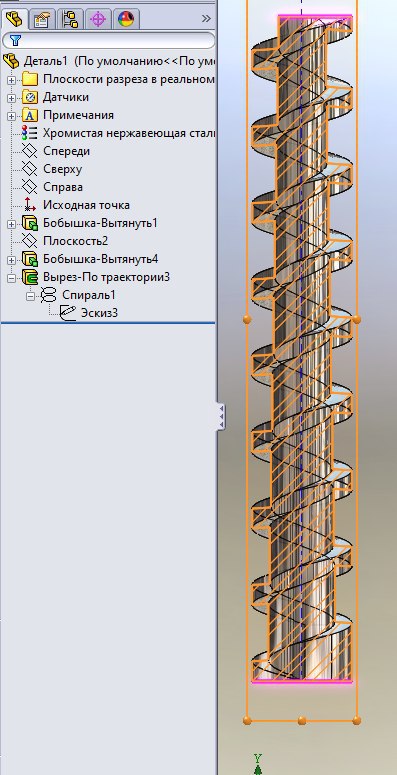Expand the Бобышка-Вытянуть1 feature
Viewport: 397px width, 775px height.
click(x=11, y=224)
